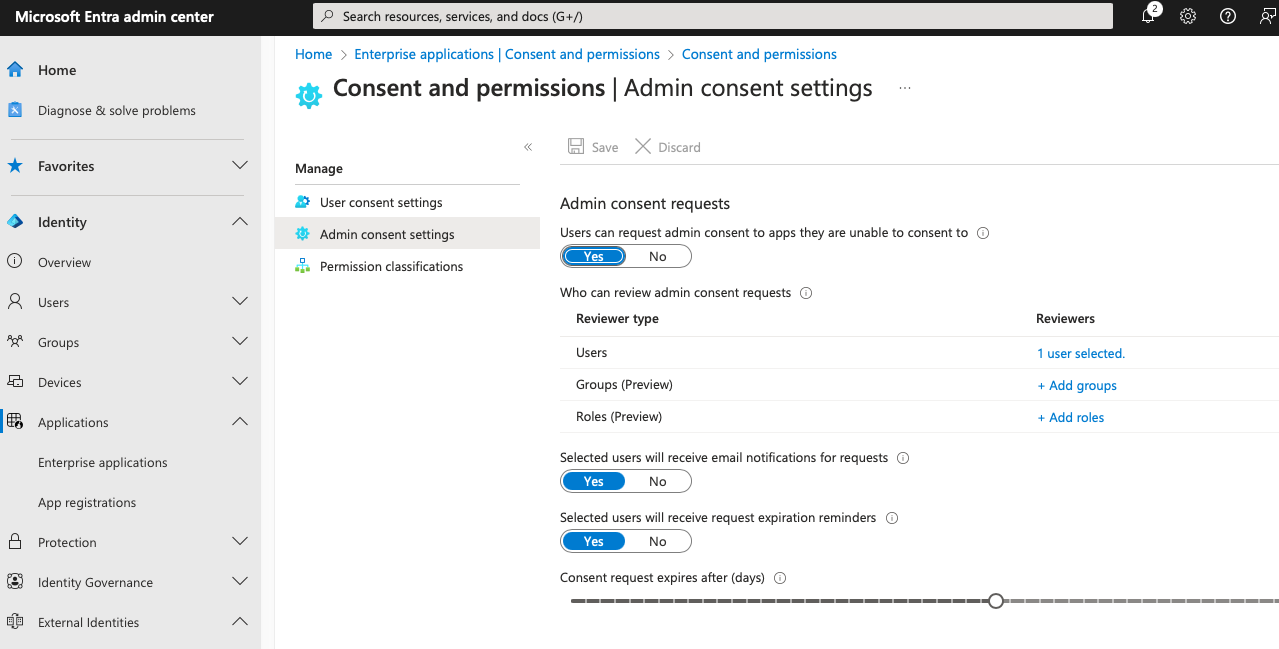Click the consent expiration slider handle
Screen dimensions: 1279x649
click(995, 601)
